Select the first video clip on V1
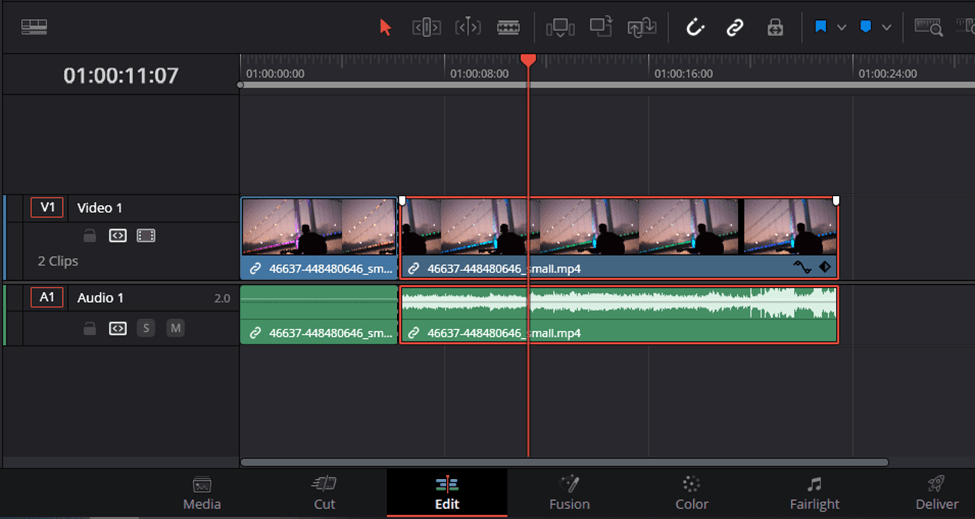Image resolution: width=975 pixels, height=519 pixels. click(319, 238)
